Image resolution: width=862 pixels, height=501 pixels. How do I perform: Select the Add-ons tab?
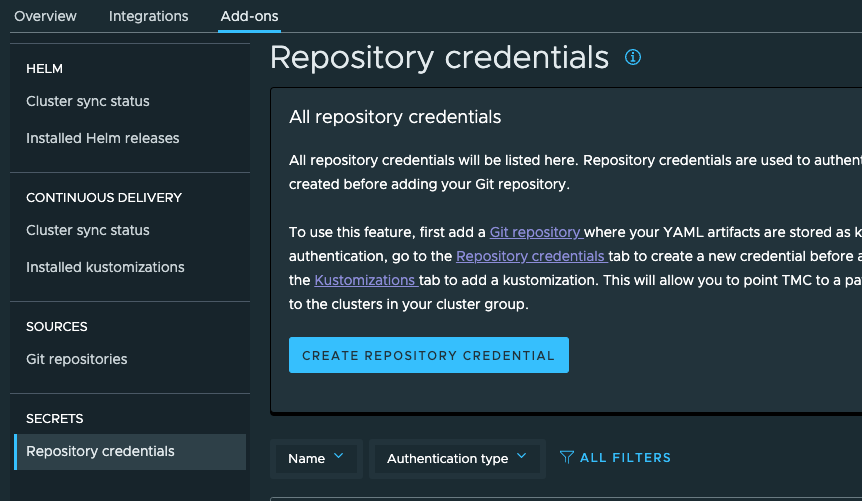(x=249, y=16)
